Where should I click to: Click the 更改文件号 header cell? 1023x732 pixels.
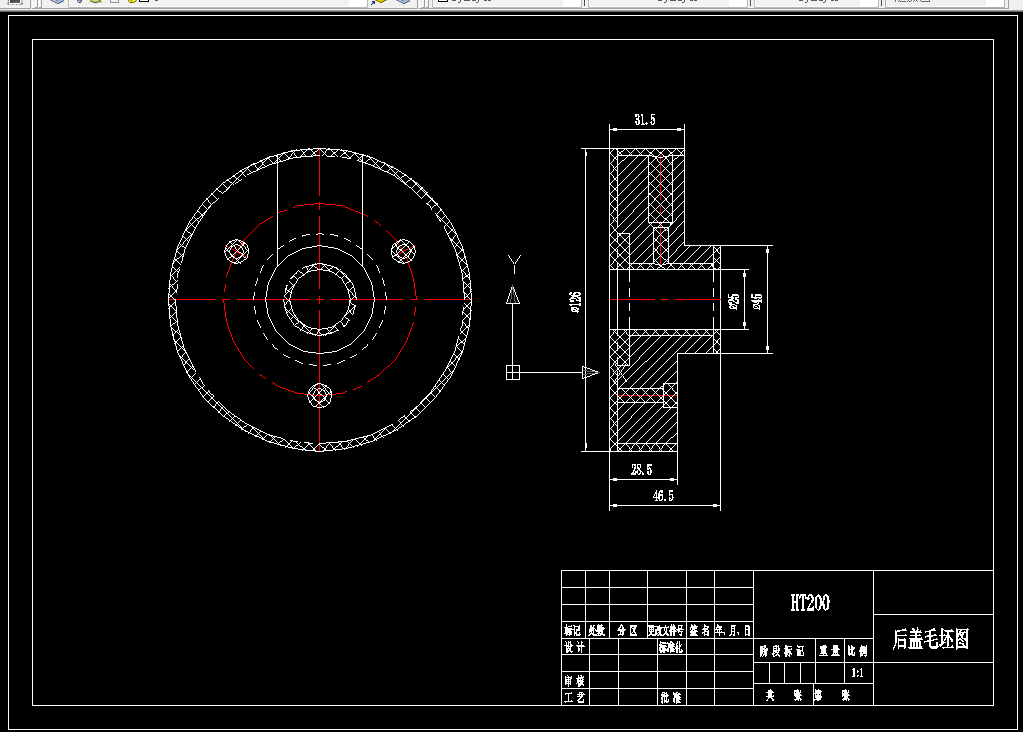[666, 630]
